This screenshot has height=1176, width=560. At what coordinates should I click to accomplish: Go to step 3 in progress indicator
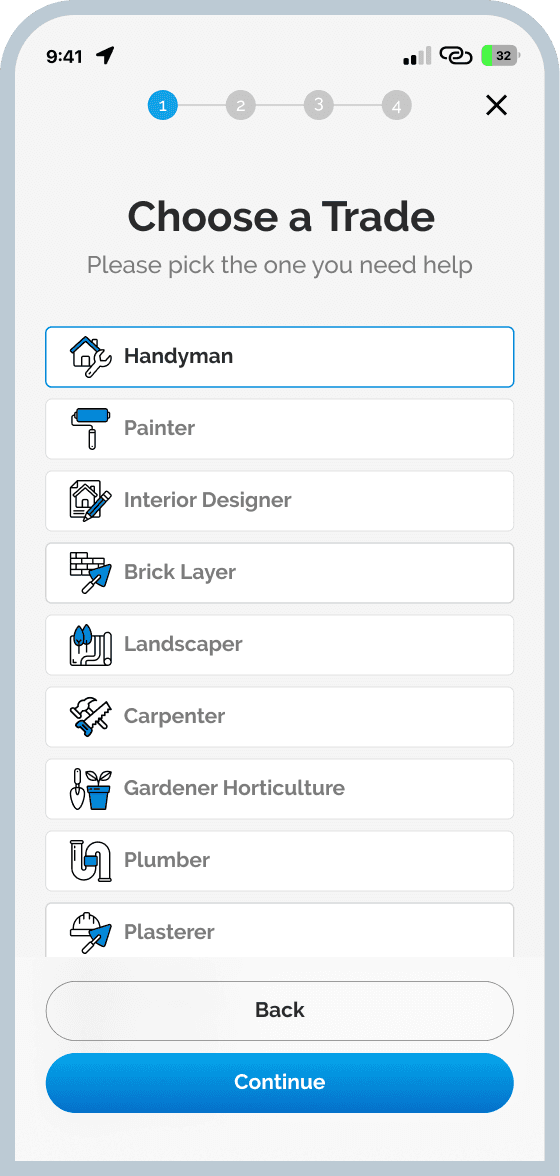[319, 106]
